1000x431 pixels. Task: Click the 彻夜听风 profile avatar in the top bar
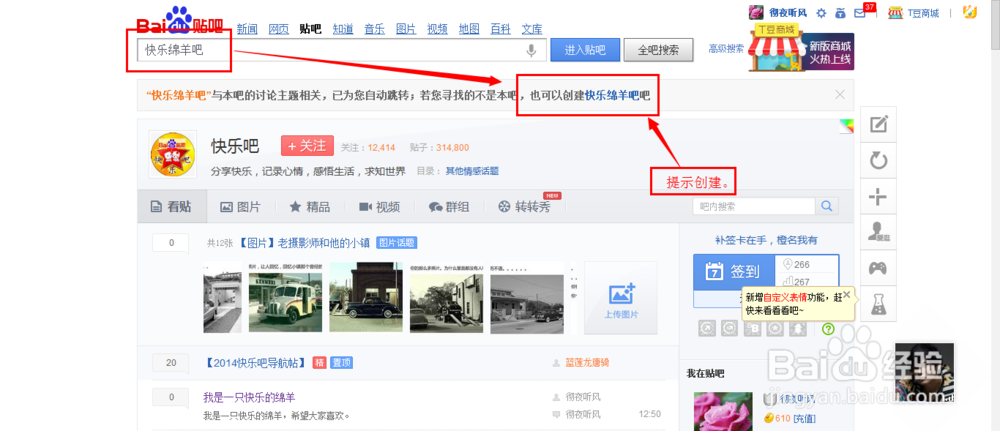click(756, 12)
